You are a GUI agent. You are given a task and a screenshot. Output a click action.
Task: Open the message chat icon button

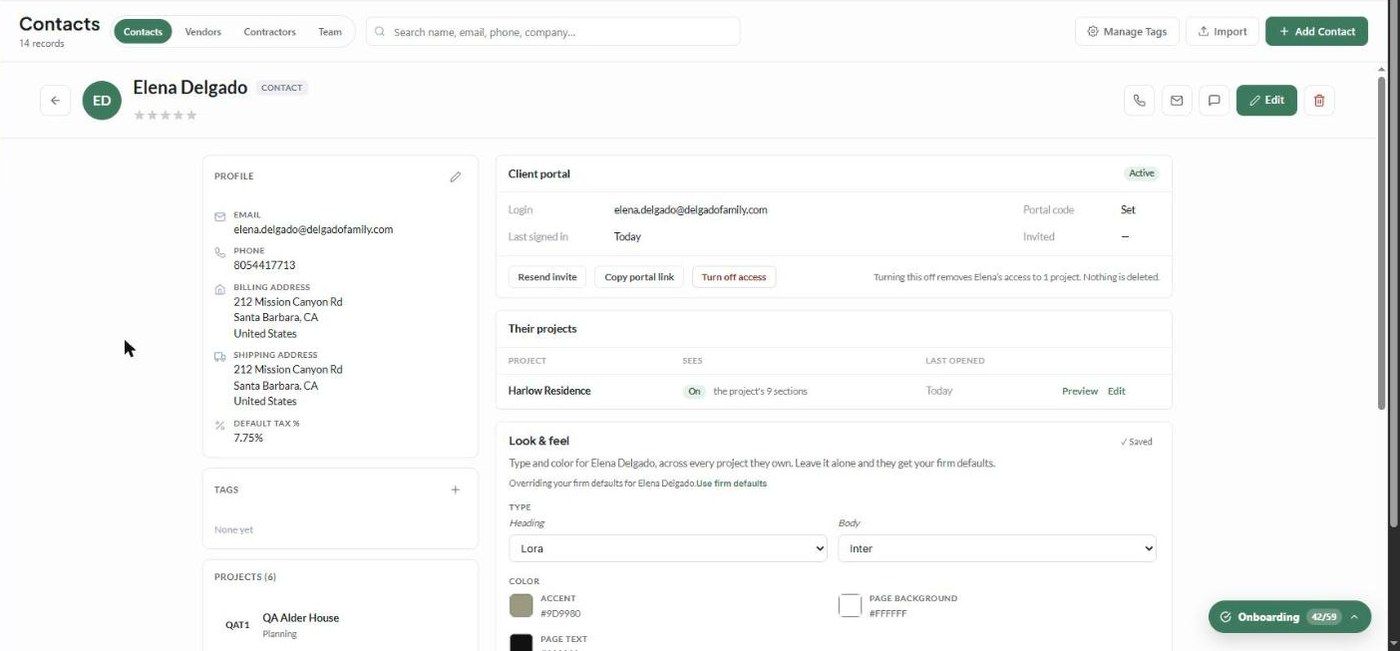click(x=1214, y=100)
